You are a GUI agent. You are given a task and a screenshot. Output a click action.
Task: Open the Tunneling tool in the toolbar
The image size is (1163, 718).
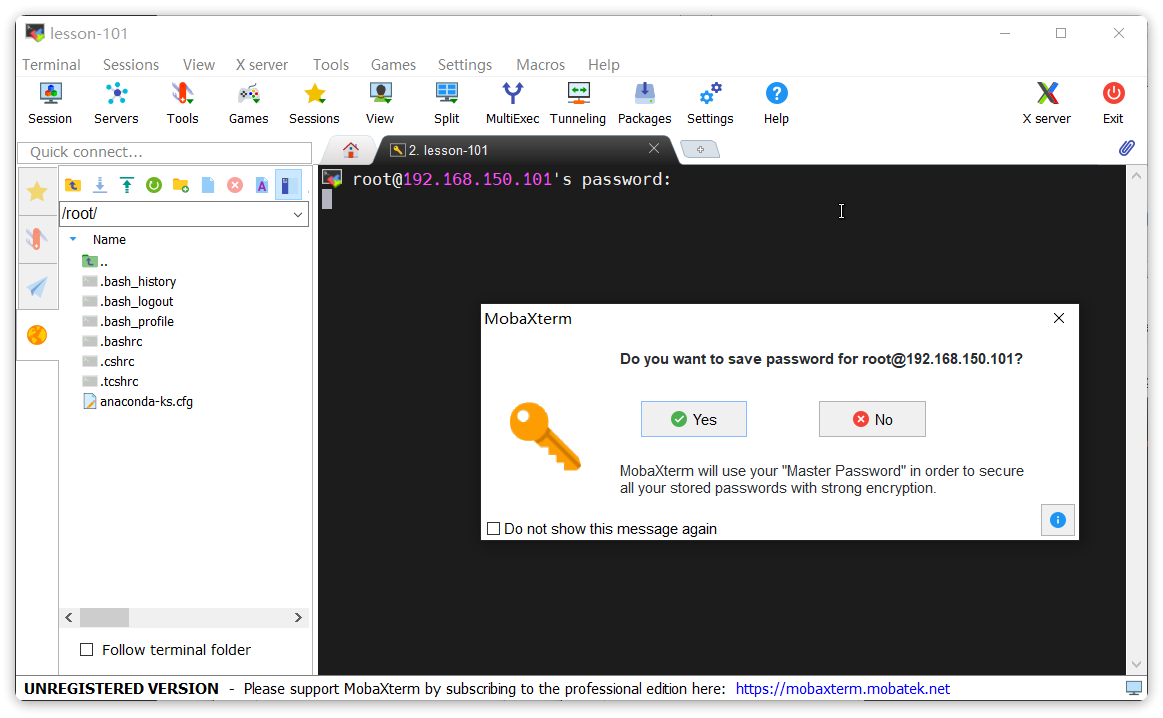pyautogui.click(x=578, y=104)
